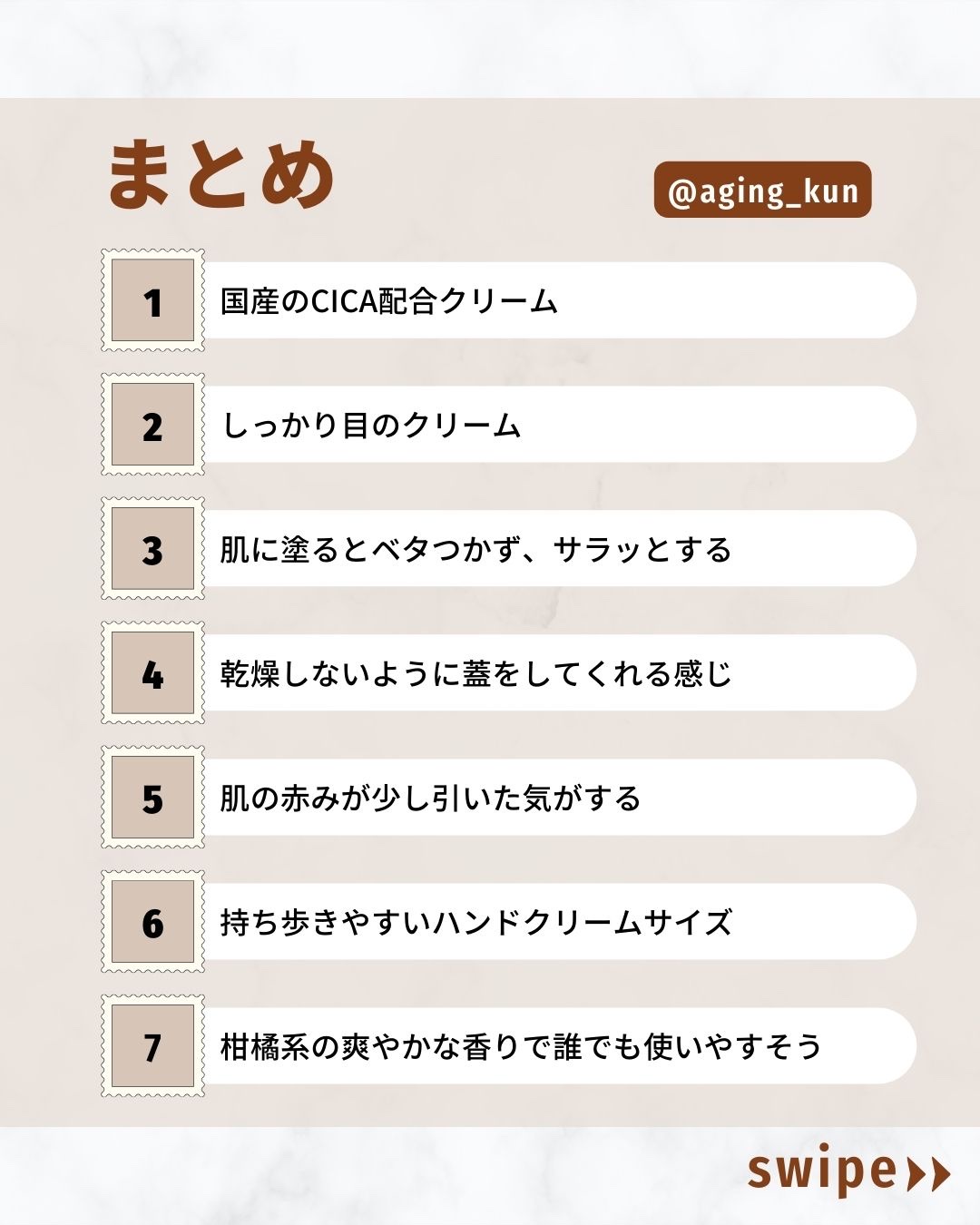Screen dimensions: 980x1225
Task: Click the number 6 stamp icon
Action: 152,922
